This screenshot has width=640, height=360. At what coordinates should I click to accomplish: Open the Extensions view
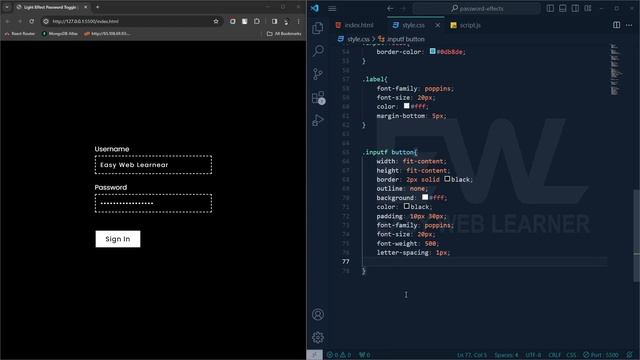pos(318,97)
